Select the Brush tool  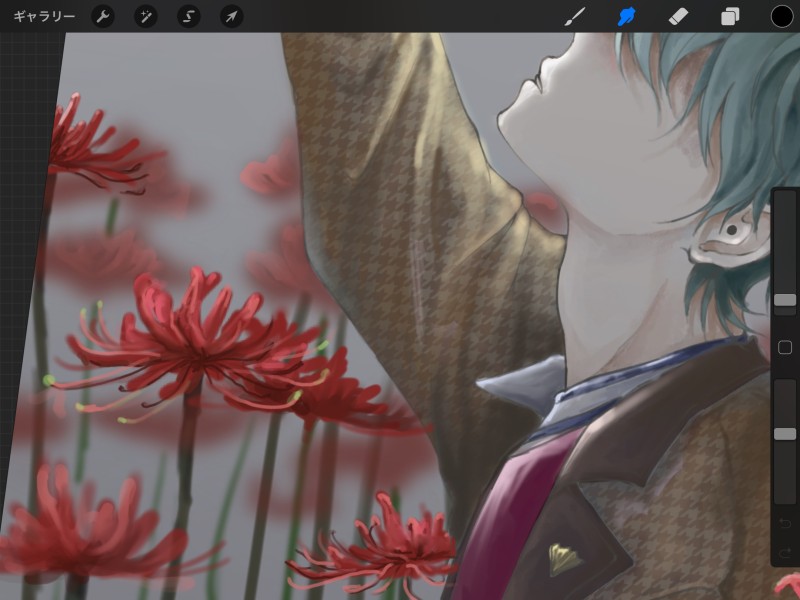[x=575, y=16]
